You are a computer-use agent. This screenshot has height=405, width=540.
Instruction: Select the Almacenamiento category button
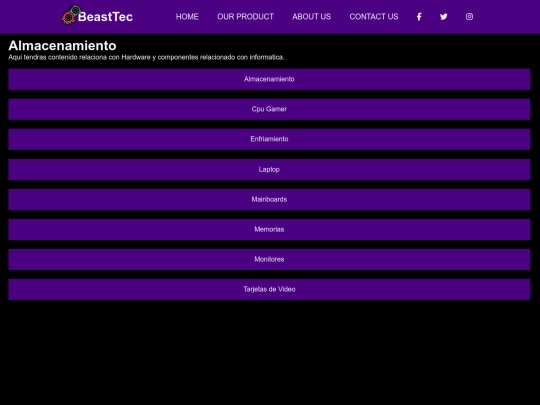tap(269, 79)
